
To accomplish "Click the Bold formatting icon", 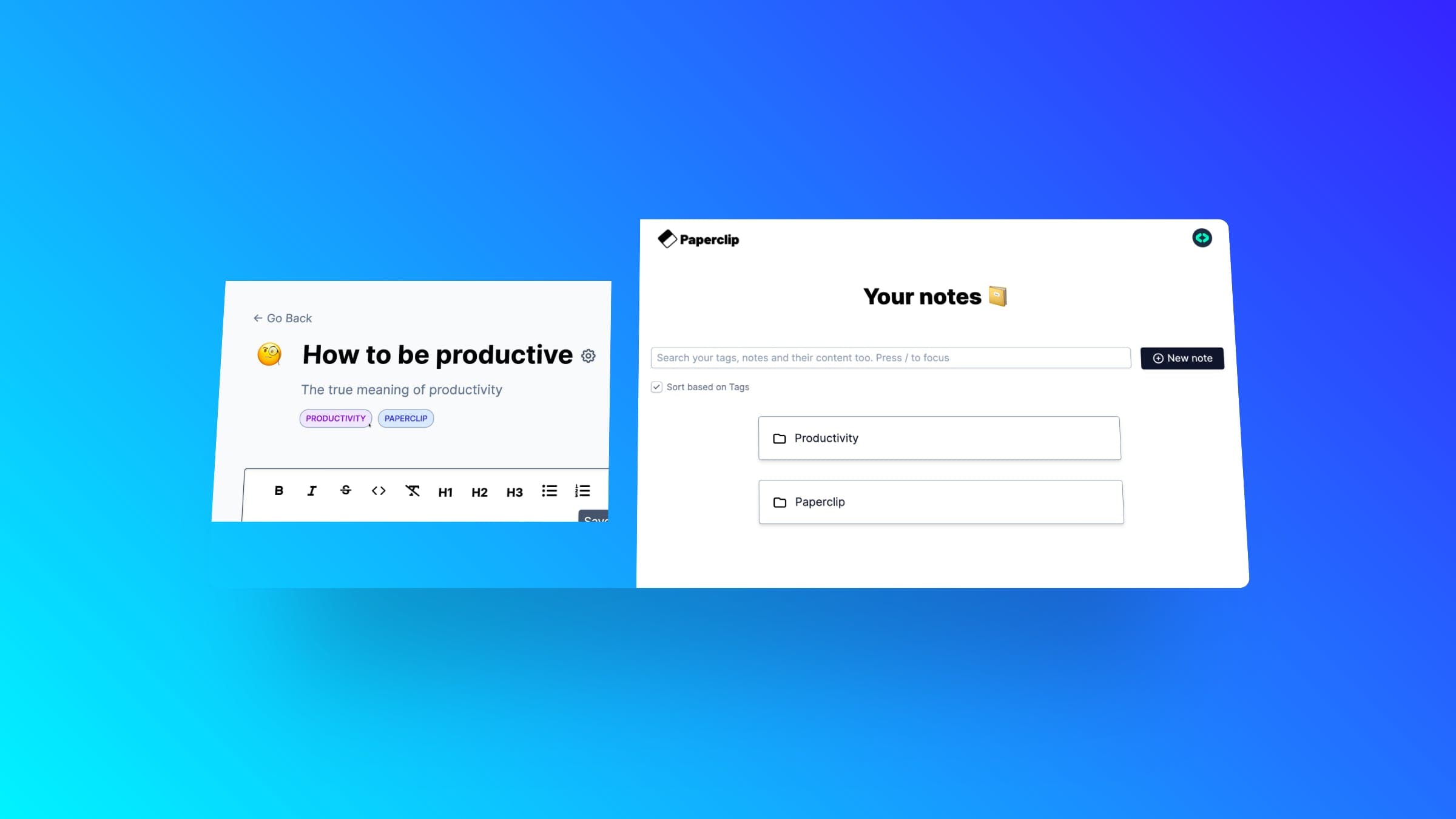I will (278, 490).
